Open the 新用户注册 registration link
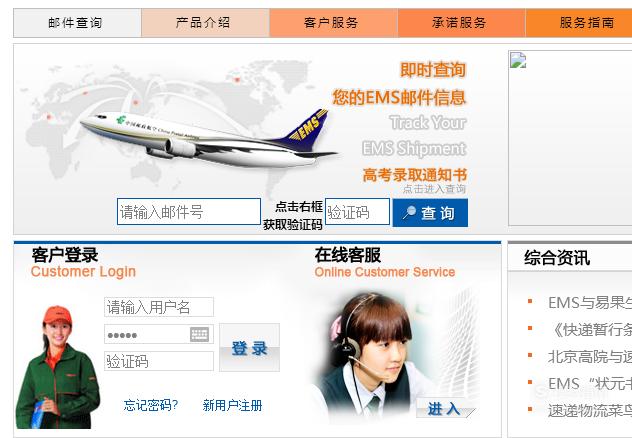Screen dimensions: 632x438 (233, 405)
